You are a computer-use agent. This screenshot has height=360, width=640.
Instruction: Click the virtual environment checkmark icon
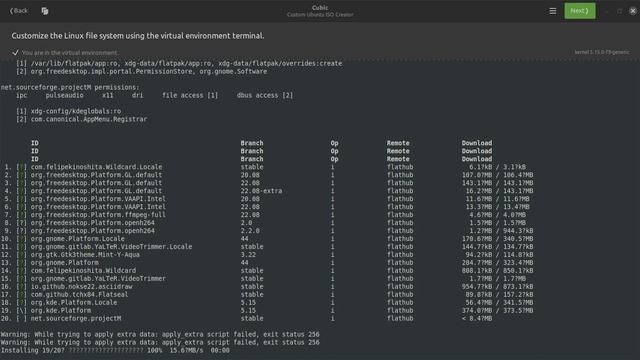[x=16, y=53]
